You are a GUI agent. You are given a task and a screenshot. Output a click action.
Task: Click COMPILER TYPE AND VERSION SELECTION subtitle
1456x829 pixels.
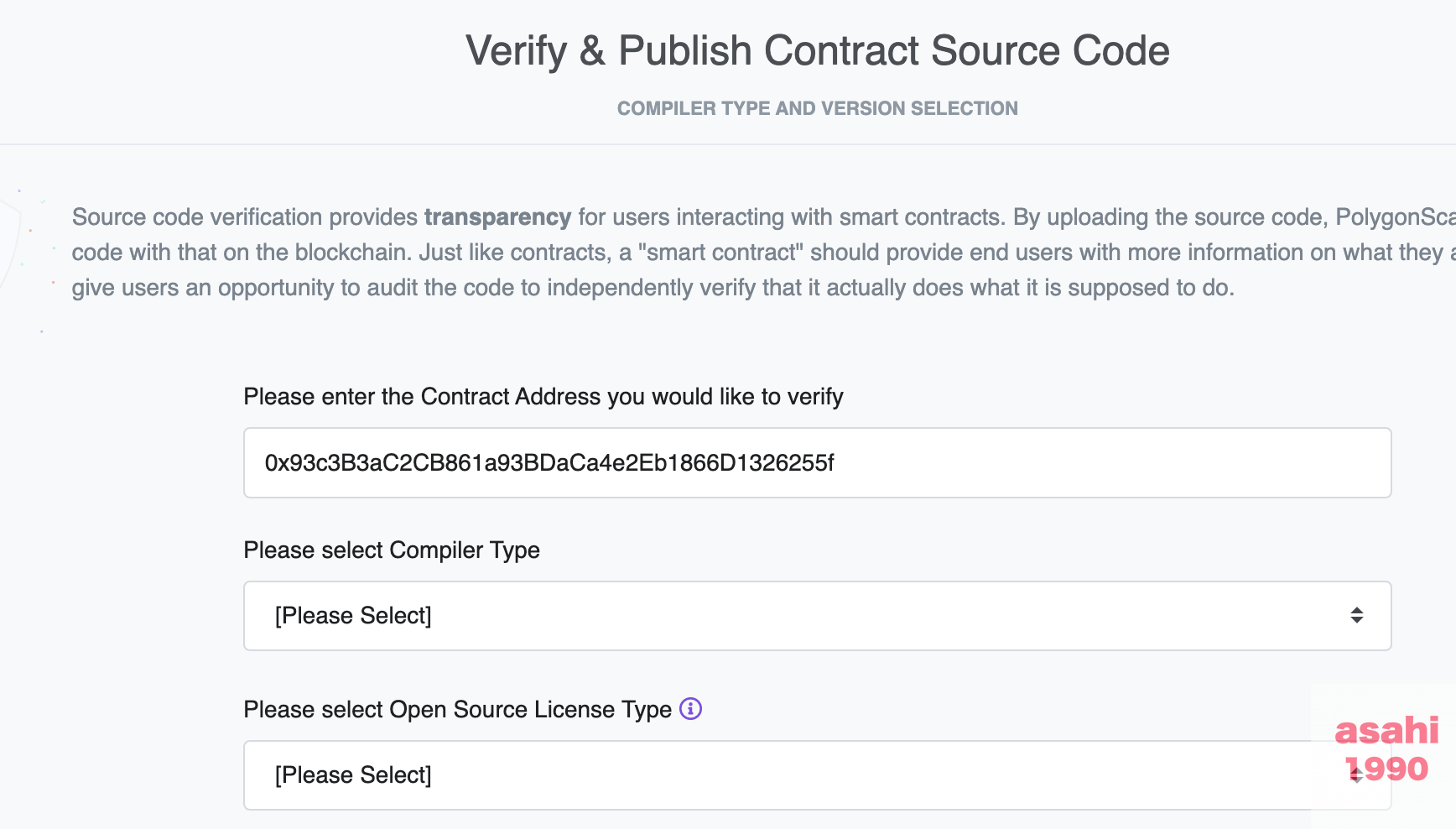(x=817, y=108)
